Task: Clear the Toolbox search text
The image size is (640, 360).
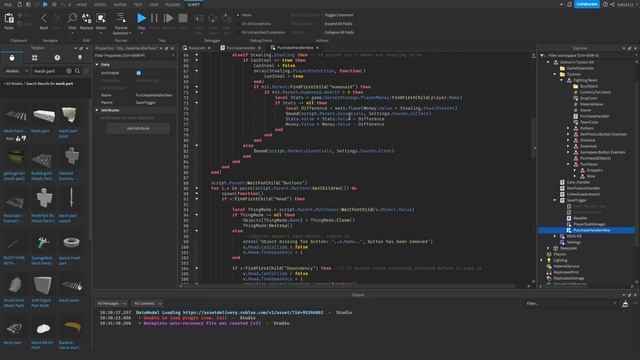Action: 69,71
